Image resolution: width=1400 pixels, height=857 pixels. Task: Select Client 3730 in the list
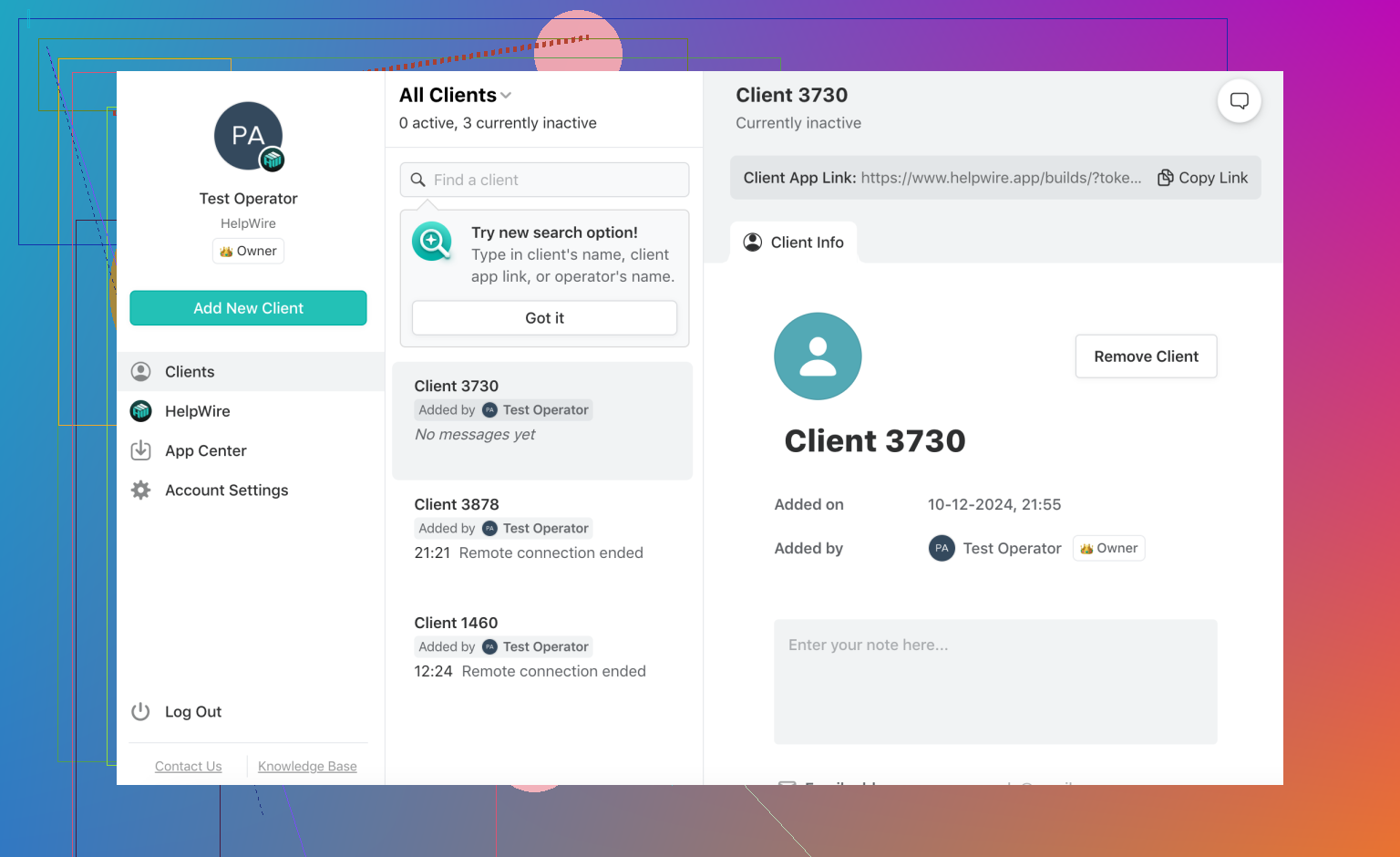pos(542,421)
